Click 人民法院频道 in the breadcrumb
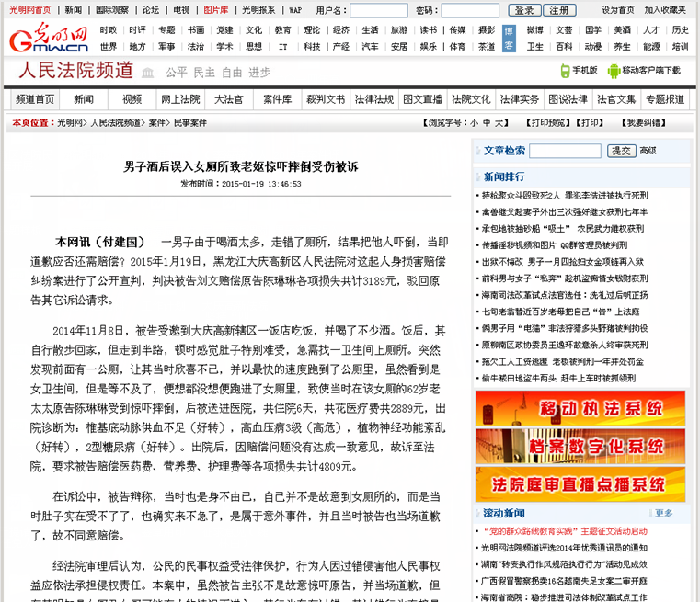700x602 pixels. [x=116, y=123]
